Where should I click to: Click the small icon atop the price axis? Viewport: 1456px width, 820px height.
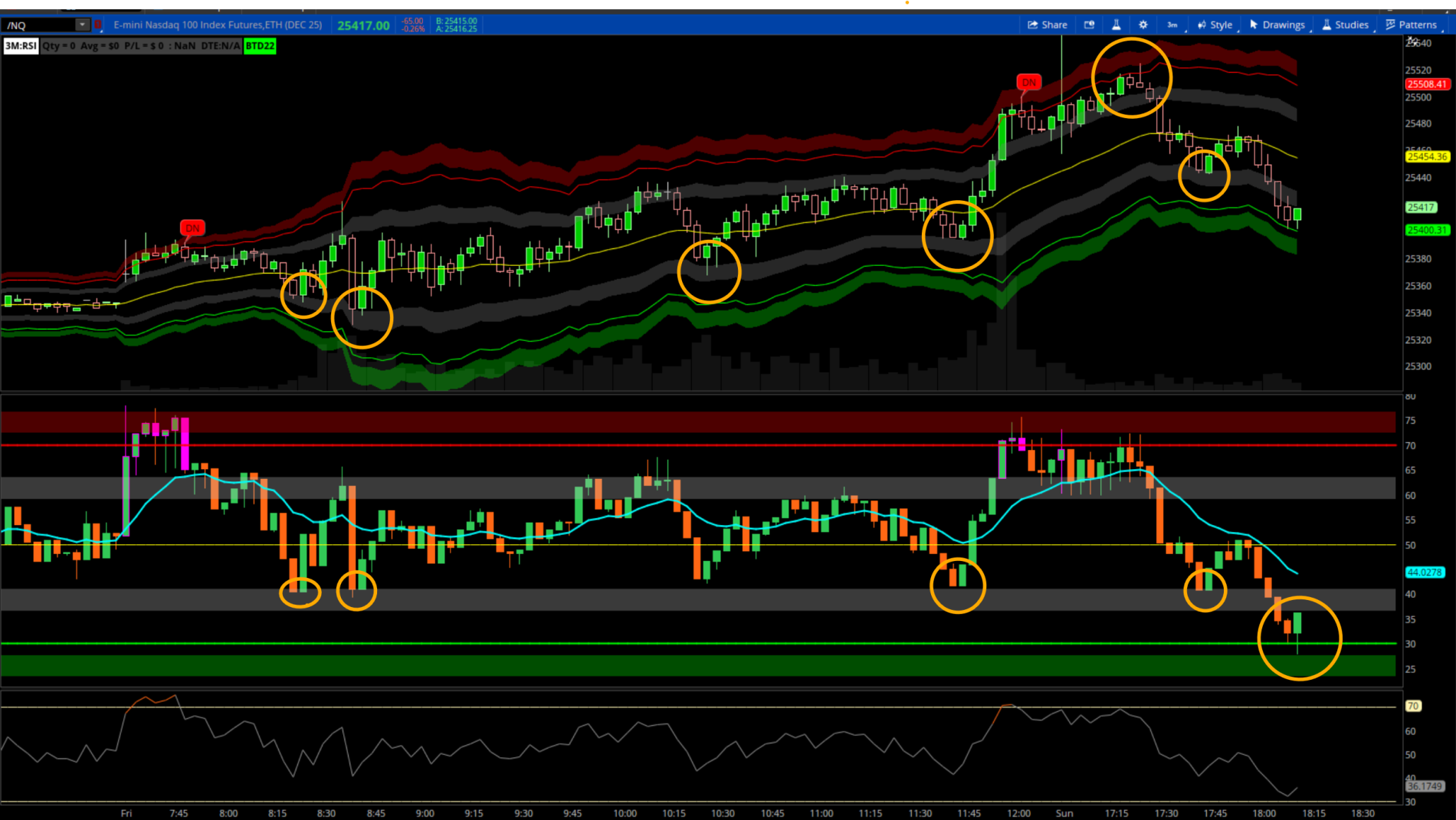point(1412,41)
